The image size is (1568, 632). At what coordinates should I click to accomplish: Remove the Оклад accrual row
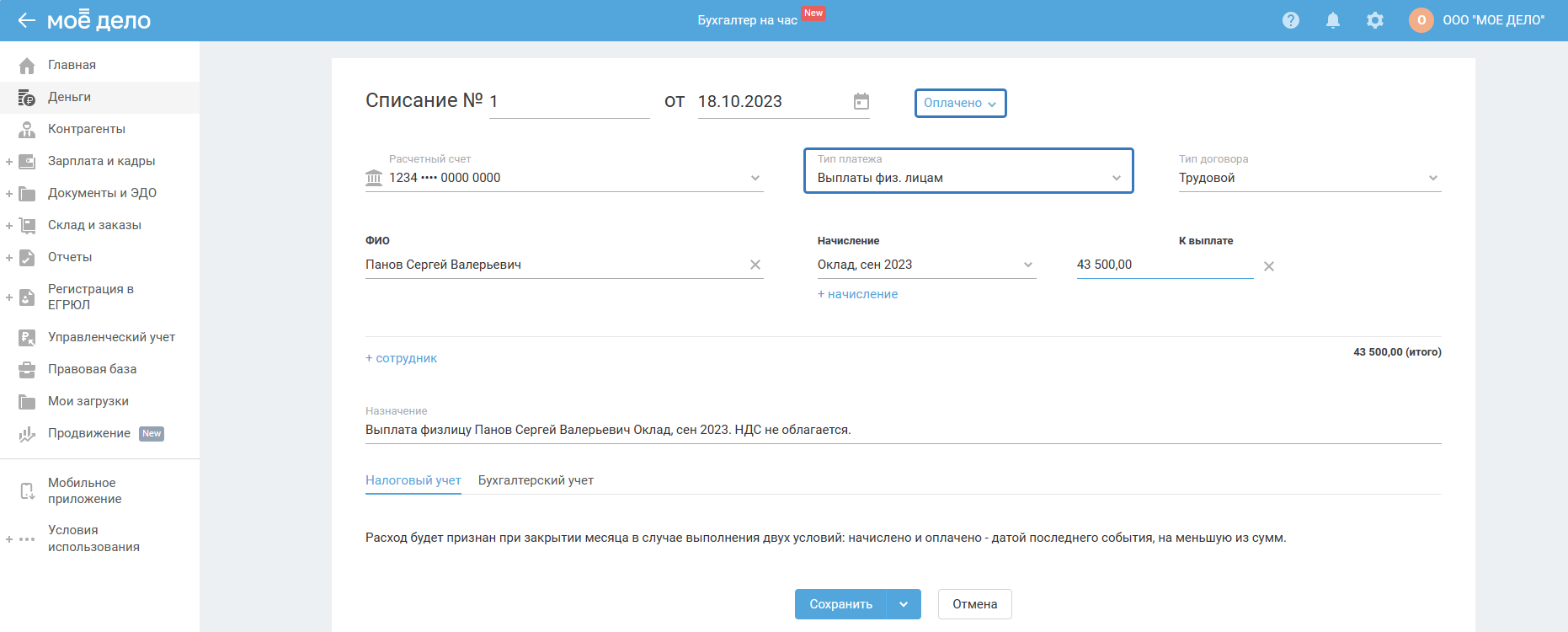click(x=1269, y=266)
